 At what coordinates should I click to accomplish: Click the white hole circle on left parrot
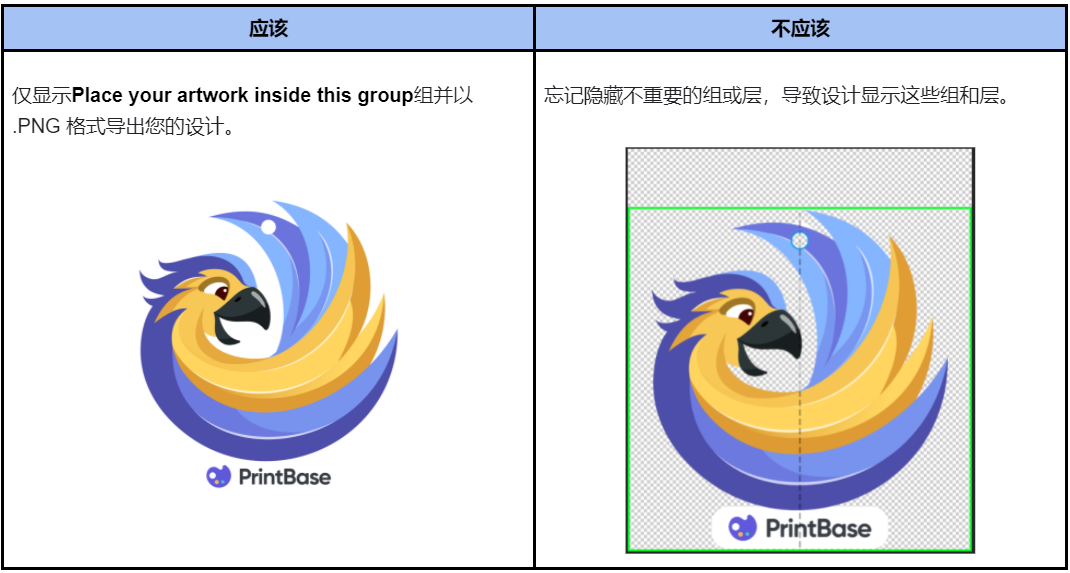[269, 227]
